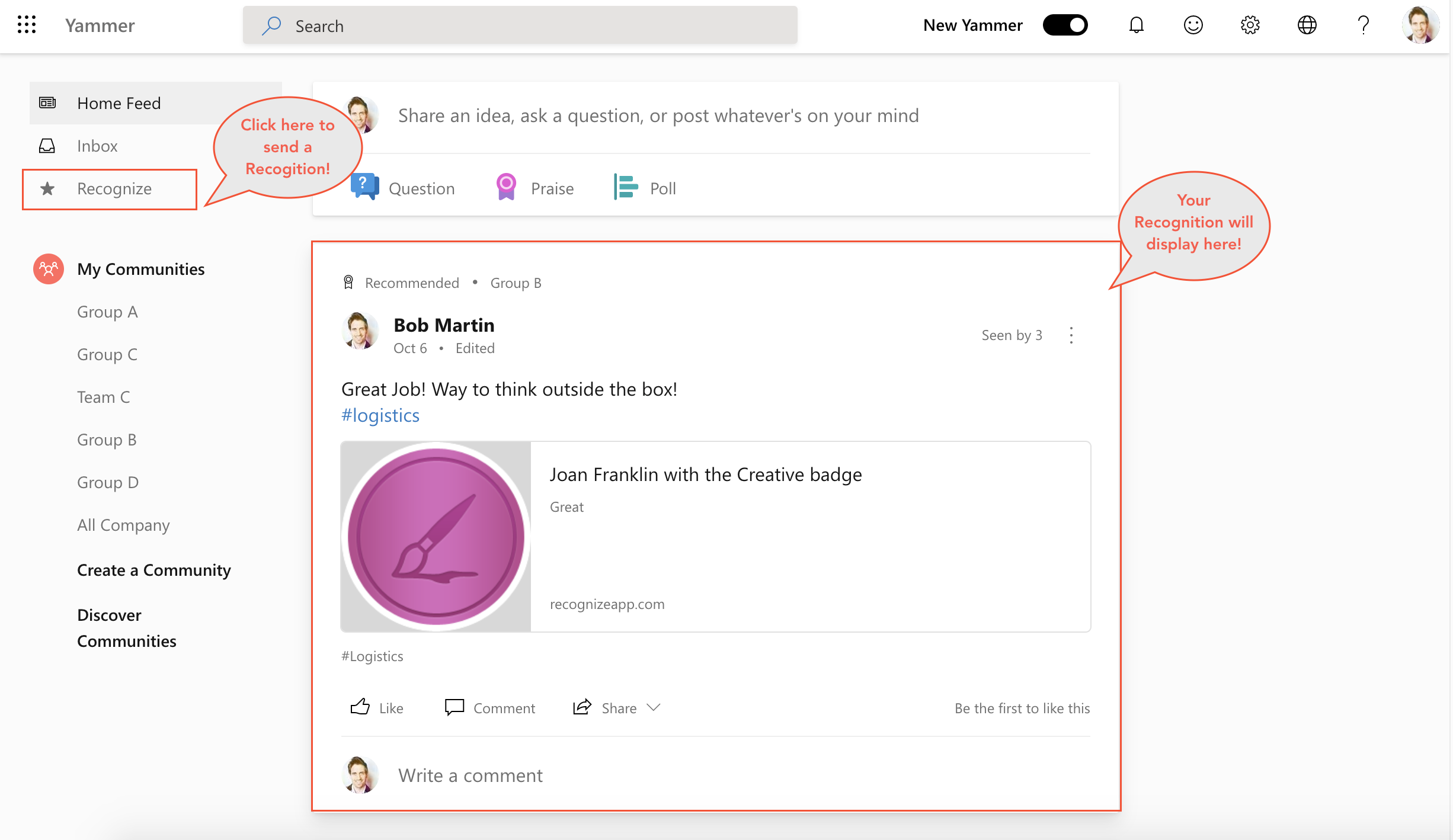The image size is (1453, 840).
Task: Click the globe language icon
Action: pos(1307,25)
